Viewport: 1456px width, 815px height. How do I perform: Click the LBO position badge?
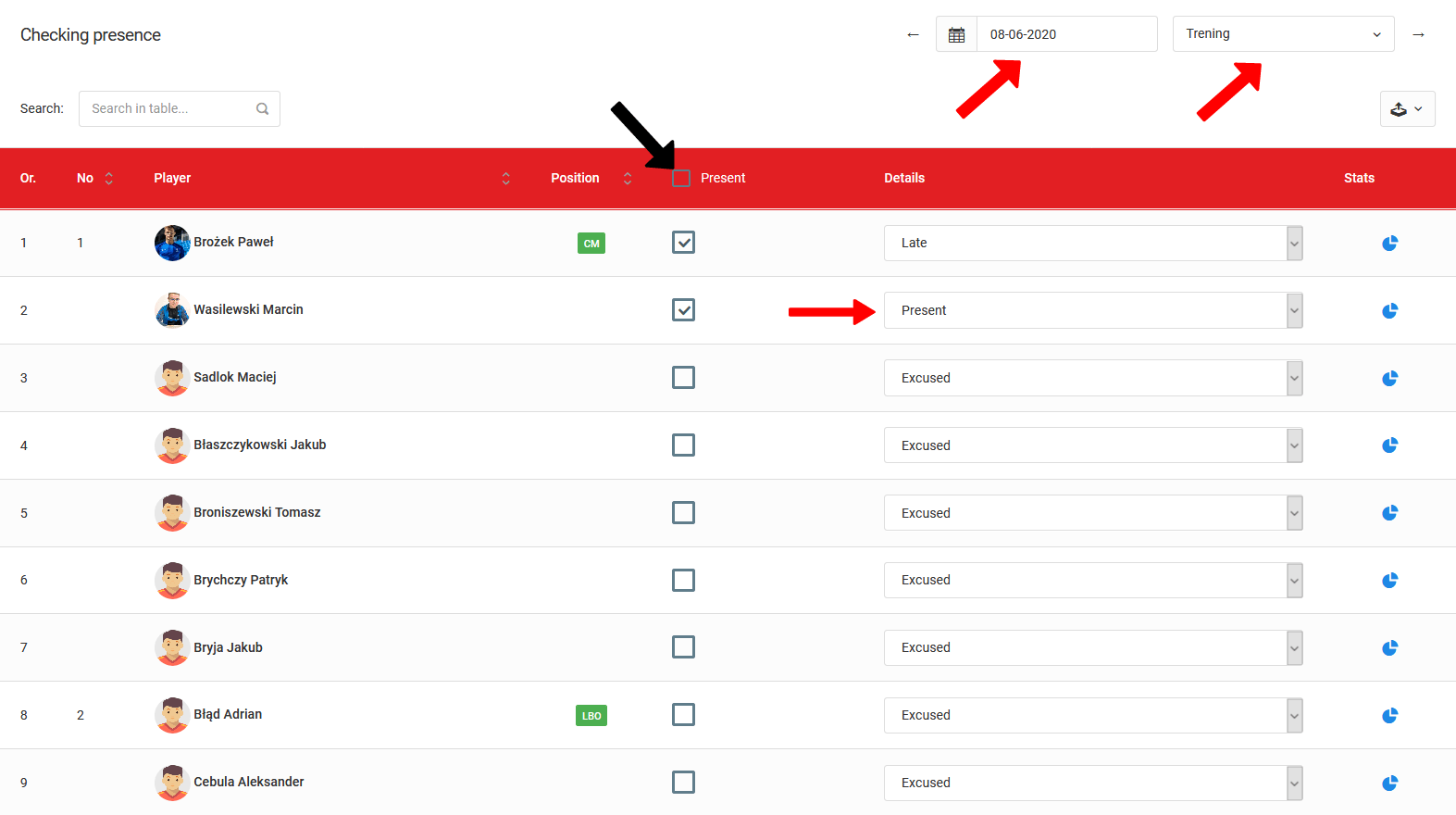(x=591, y=716)
